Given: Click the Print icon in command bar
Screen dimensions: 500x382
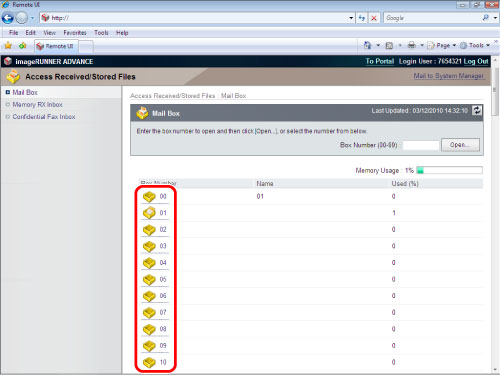Looking at the screenshot, I should coord(412,45).
